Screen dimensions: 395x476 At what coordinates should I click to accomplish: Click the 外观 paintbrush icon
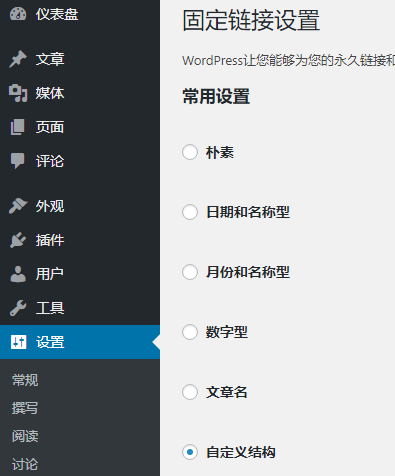tap(18, 206)
